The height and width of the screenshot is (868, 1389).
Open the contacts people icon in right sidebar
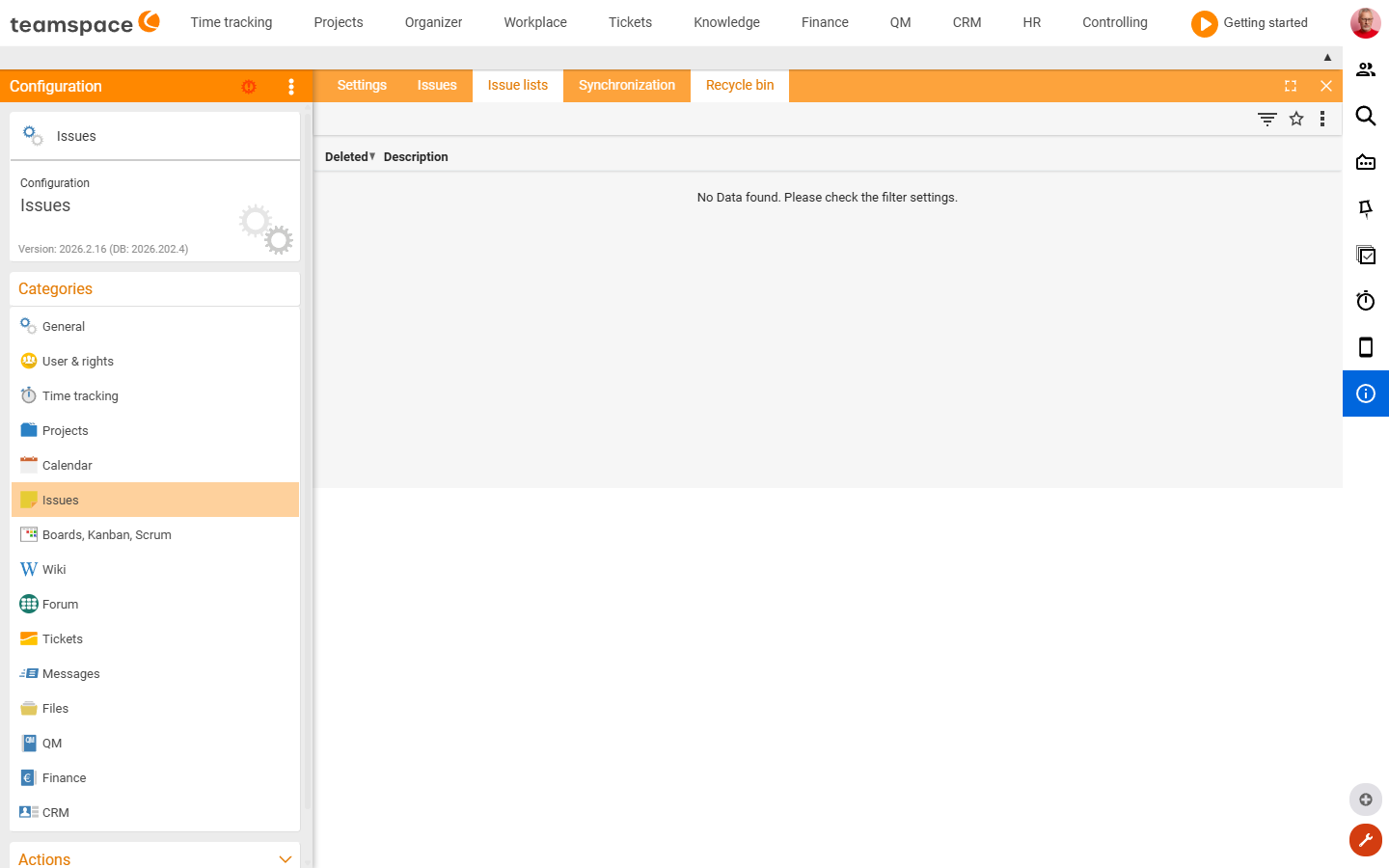tap(1366, 69)
